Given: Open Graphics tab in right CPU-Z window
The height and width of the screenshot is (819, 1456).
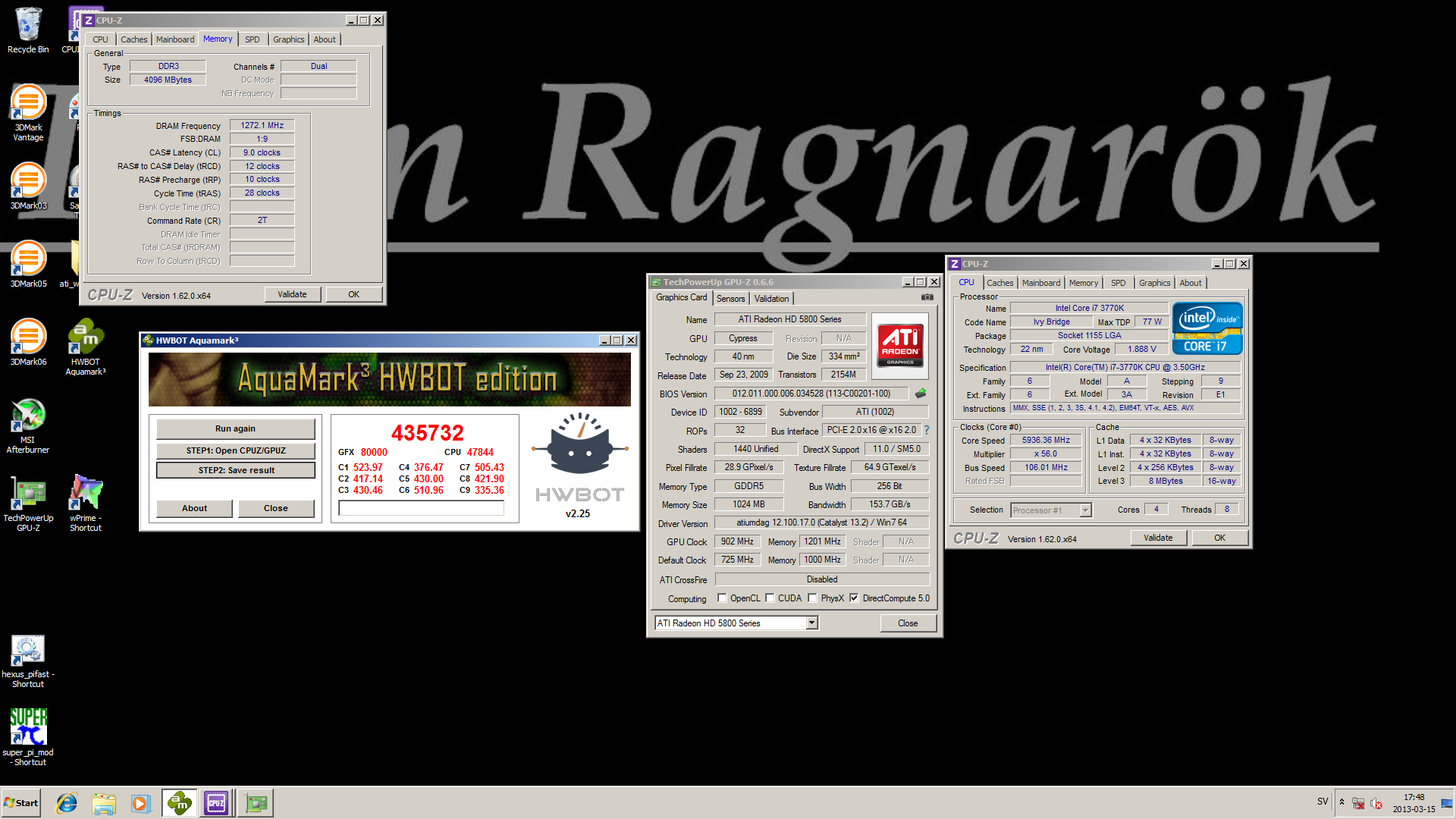Looking at the screenshot, I should point(1154,283).
